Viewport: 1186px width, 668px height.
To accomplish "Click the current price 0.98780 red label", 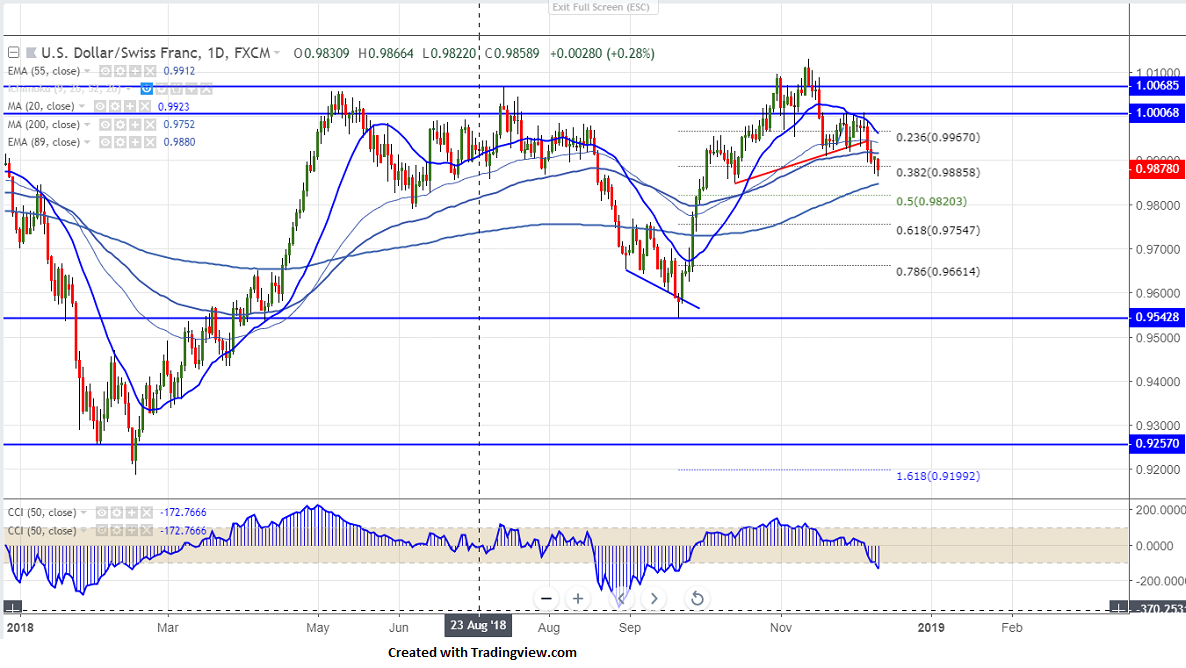I will pos(1157,169).
